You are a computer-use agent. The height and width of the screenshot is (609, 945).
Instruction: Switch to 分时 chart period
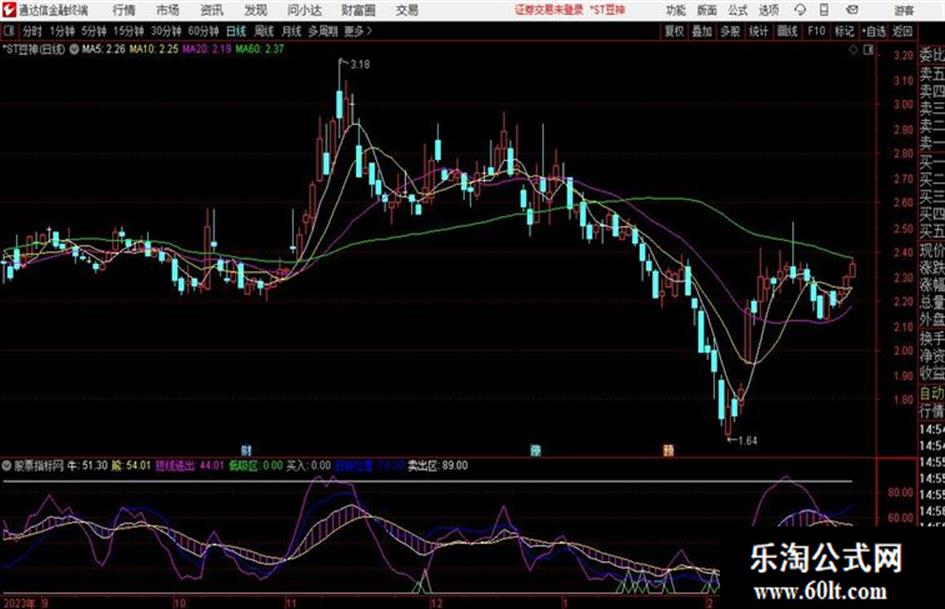click(x=32, y=31)
